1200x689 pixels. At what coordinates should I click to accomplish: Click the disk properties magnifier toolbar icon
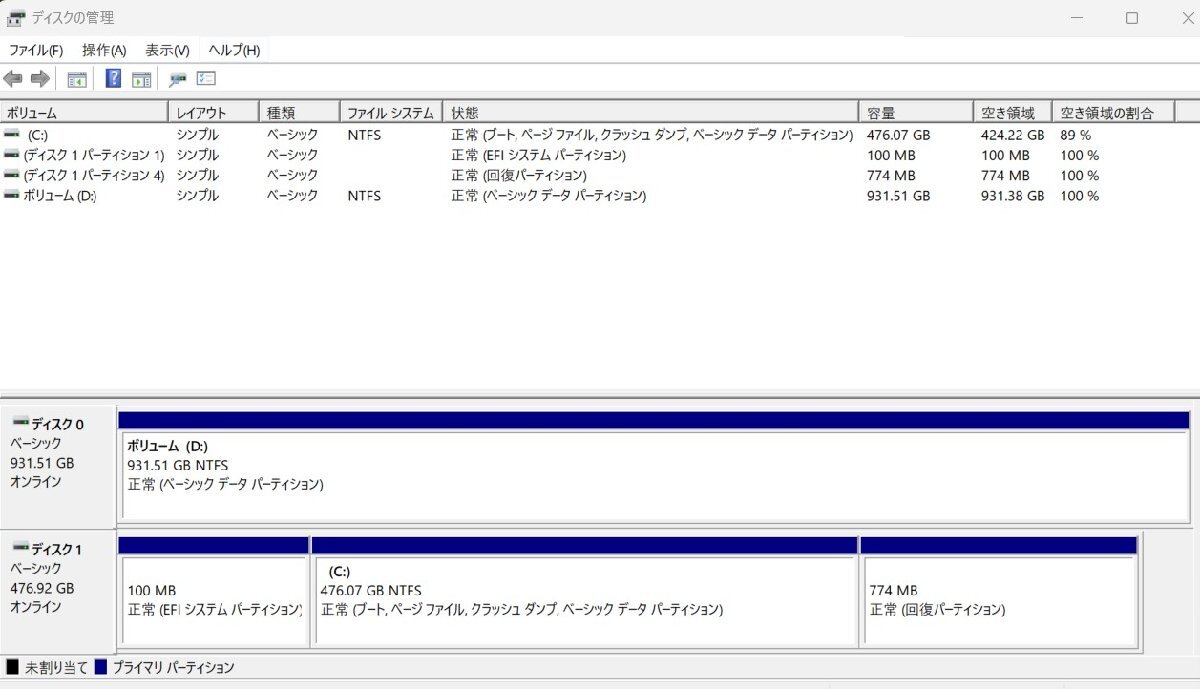178,78
